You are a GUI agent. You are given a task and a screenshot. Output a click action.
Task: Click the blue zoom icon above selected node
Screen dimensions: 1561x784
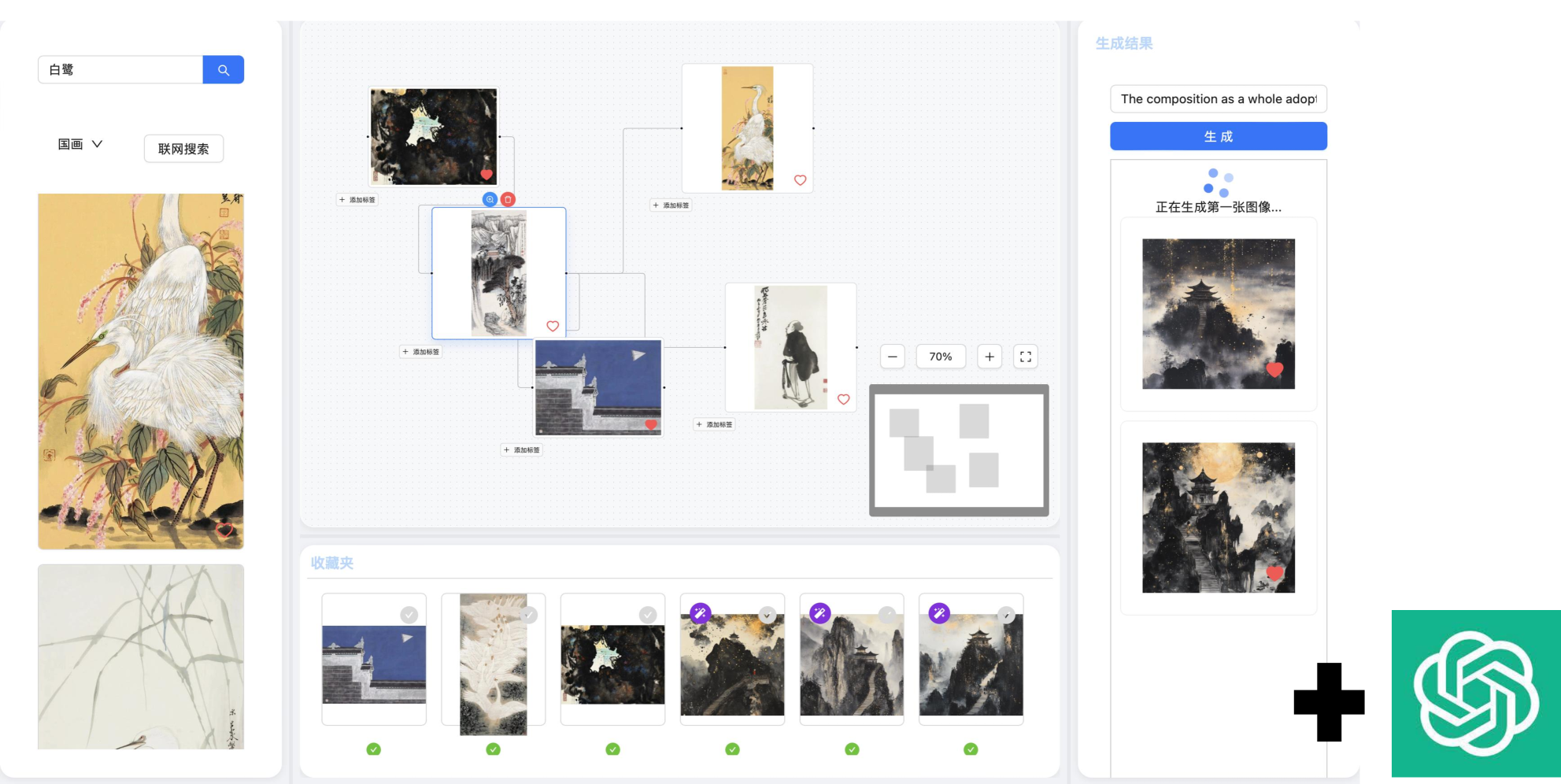(490, 199)
